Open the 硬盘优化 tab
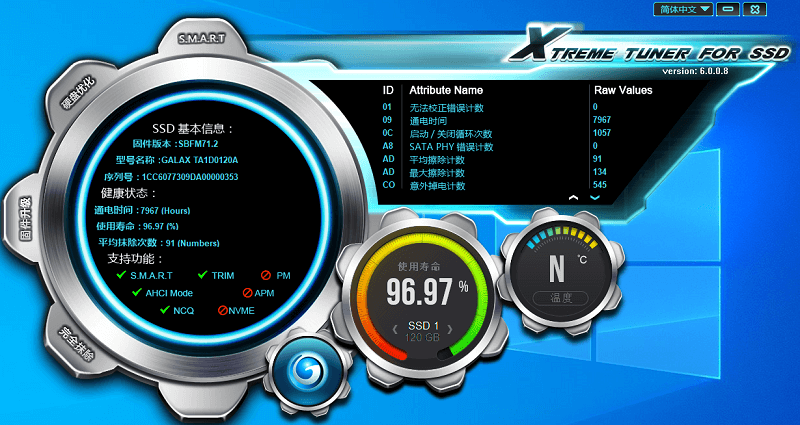Screen dimensions: 800x425 [78, 92]
